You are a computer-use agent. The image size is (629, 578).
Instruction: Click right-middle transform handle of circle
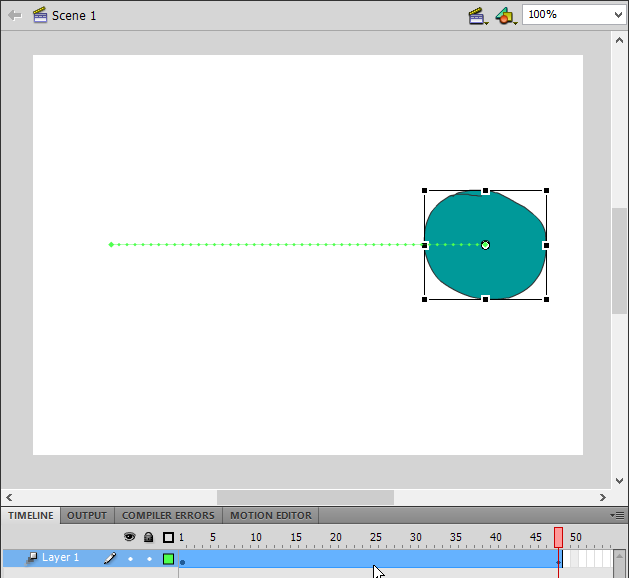546,245
